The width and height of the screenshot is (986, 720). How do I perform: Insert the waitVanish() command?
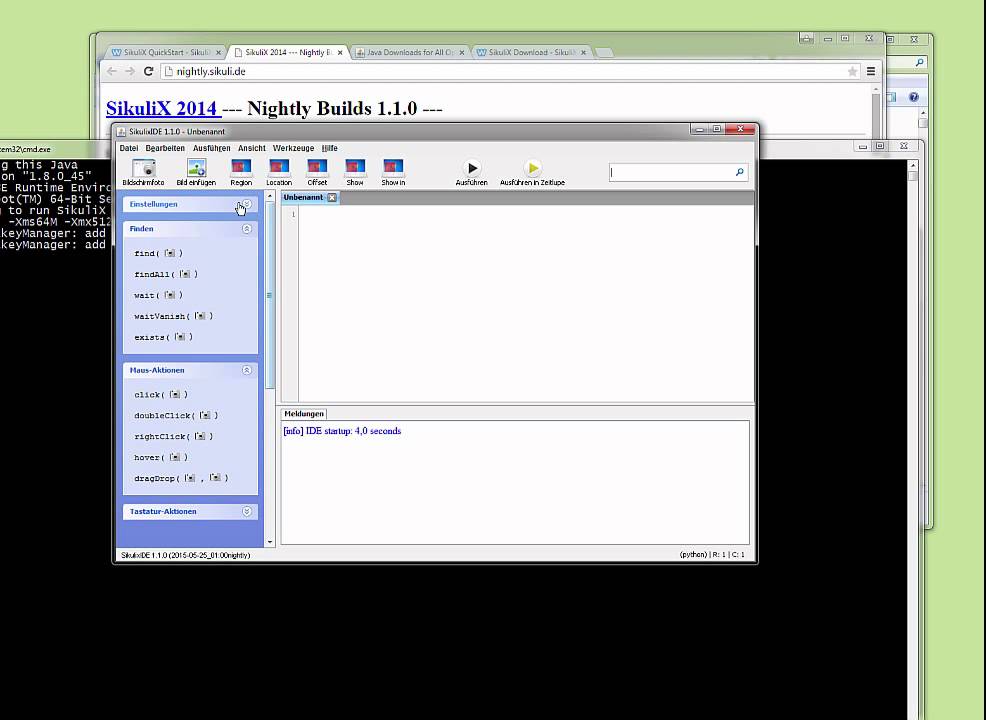[174, 316]
